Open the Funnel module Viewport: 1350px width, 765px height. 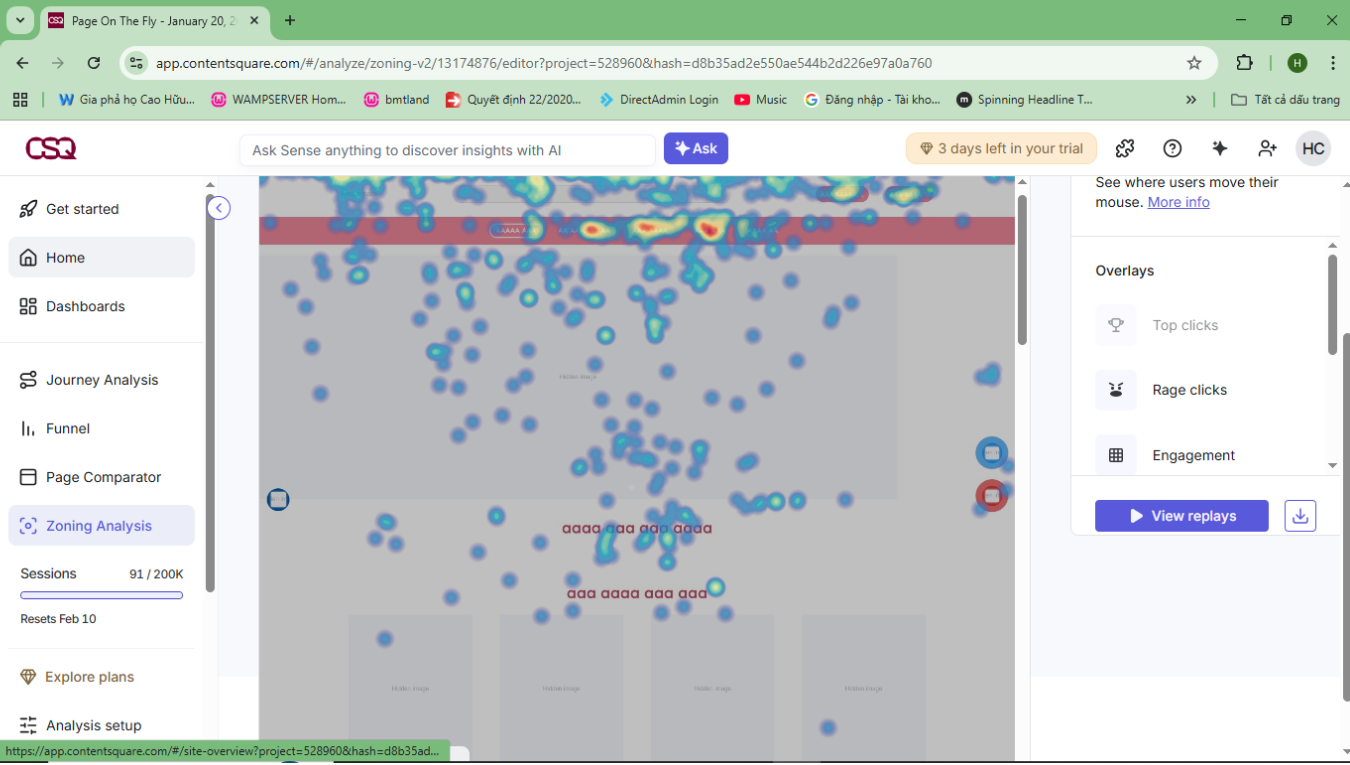pyautogui.click(x=102, y=428)
